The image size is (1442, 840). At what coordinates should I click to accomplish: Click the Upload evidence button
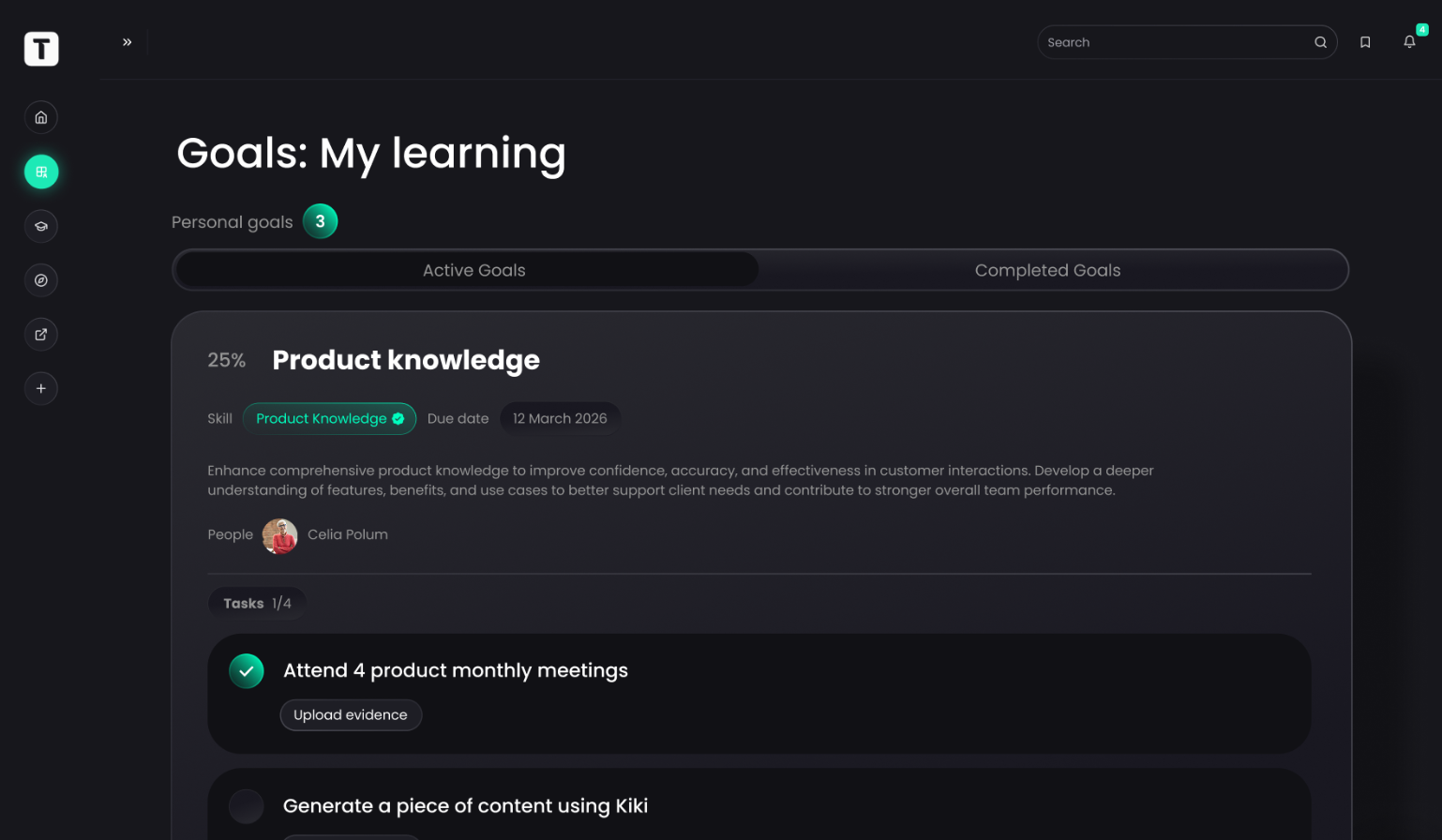(x=351, y=715)
